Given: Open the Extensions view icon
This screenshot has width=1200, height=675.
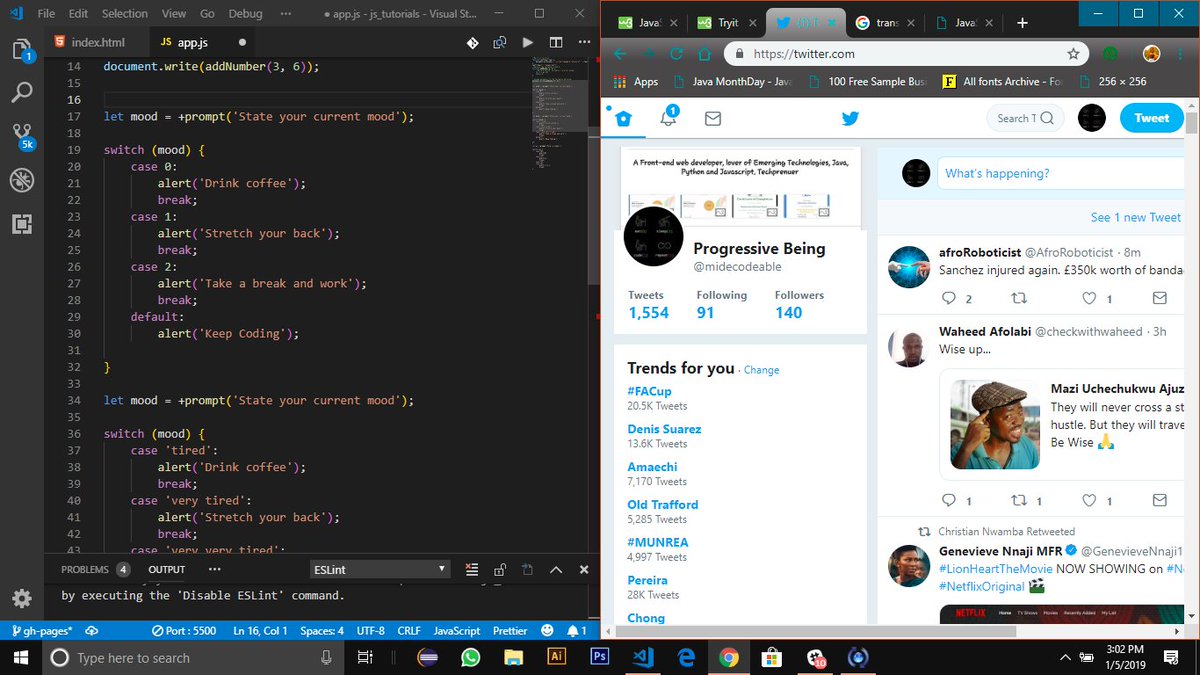Looking at the screenshot, I should point(21,223).
